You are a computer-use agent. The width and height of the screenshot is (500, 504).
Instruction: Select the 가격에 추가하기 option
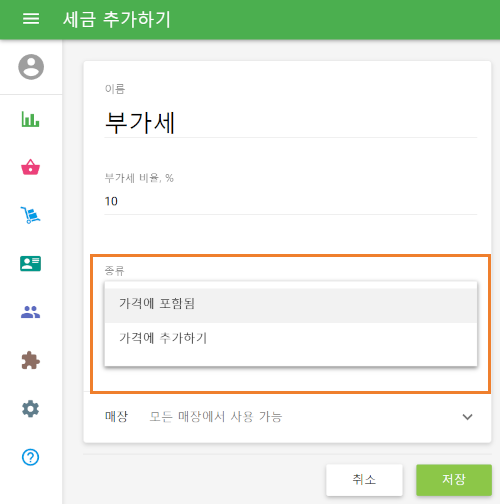[291, 338]
